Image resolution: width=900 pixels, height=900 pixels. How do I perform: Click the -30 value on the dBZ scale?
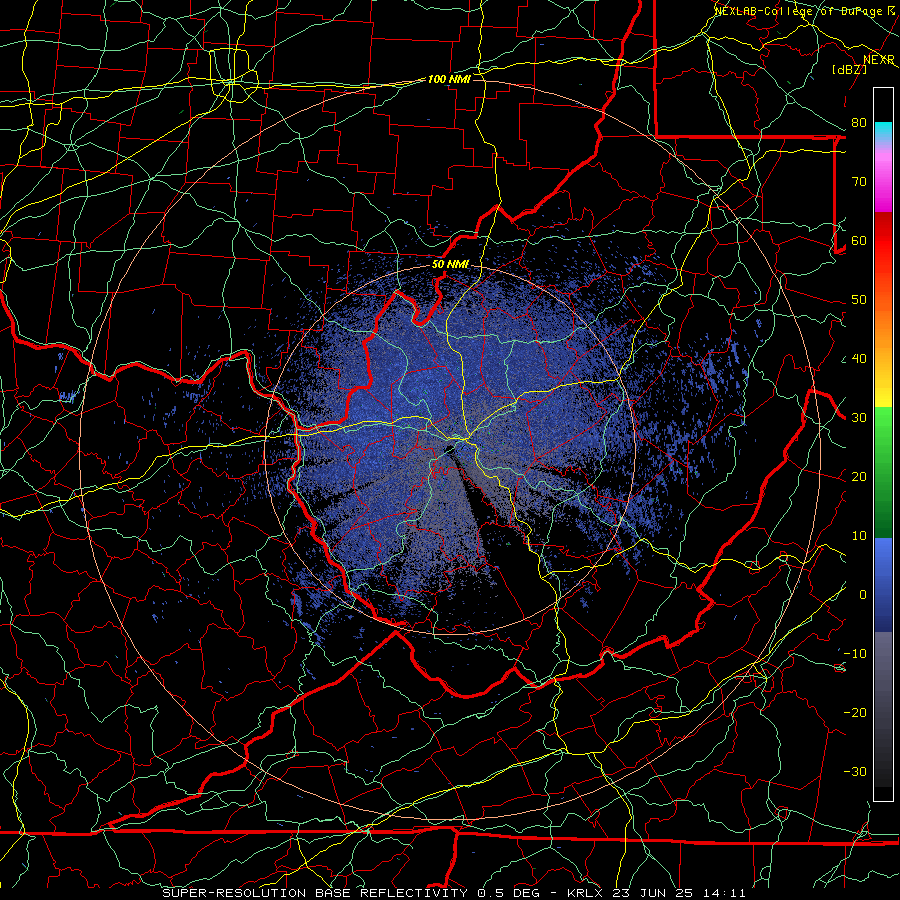(855, 772)
